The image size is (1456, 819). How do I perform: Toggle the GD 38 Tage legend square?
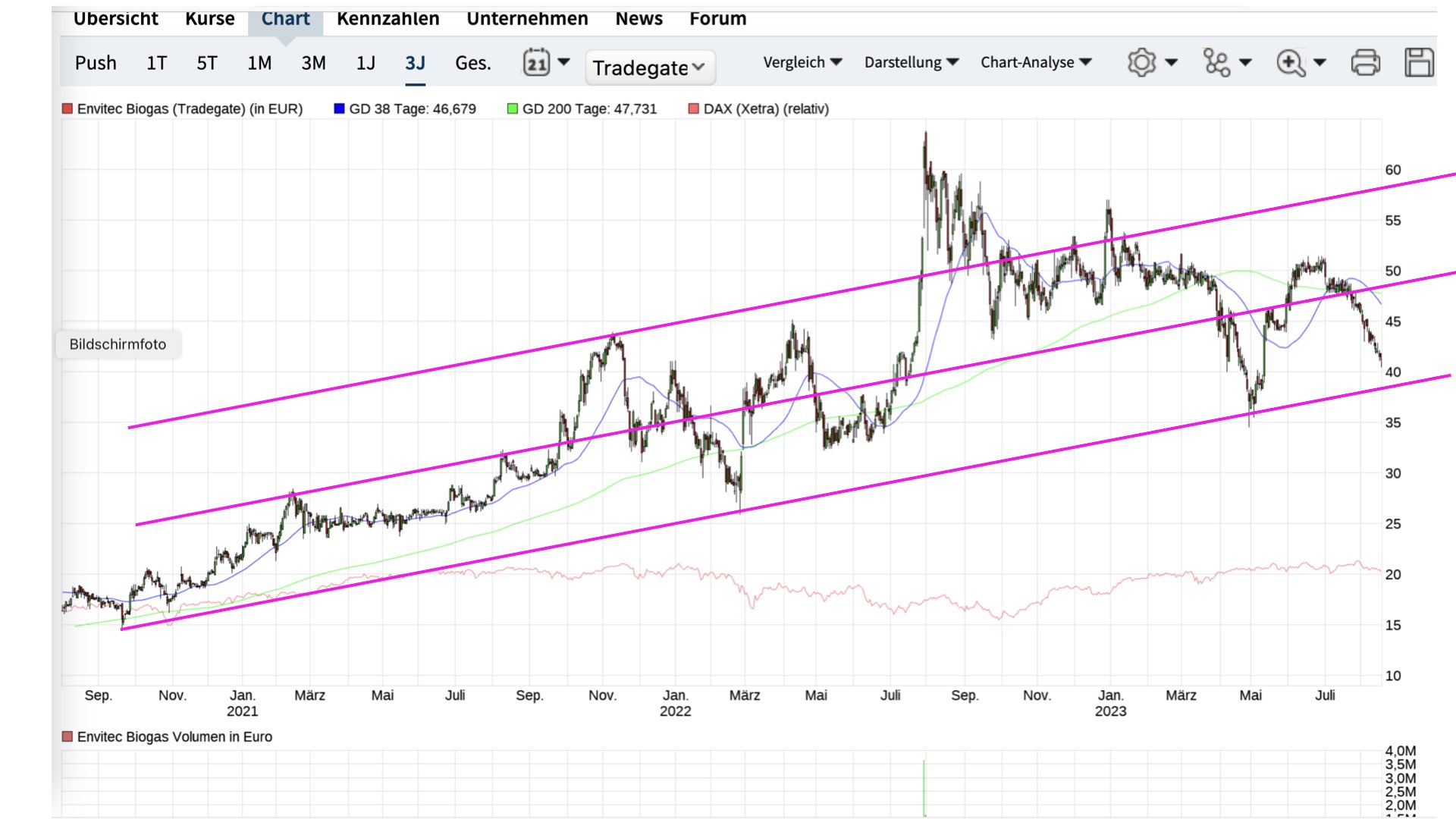[339, 108]
